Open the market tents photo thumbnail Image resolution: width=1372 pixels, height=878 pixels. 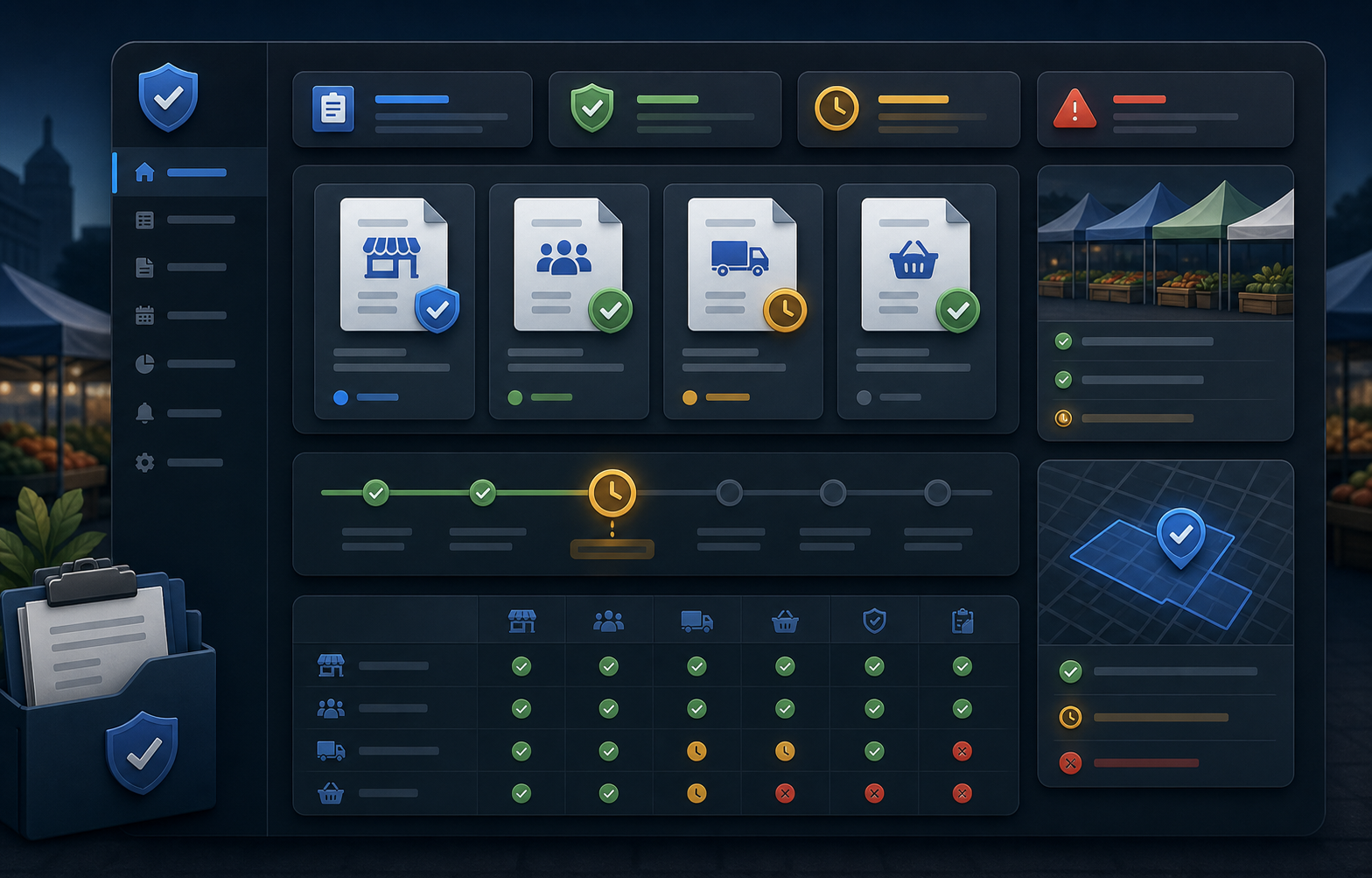click(x=1165, y=243)
